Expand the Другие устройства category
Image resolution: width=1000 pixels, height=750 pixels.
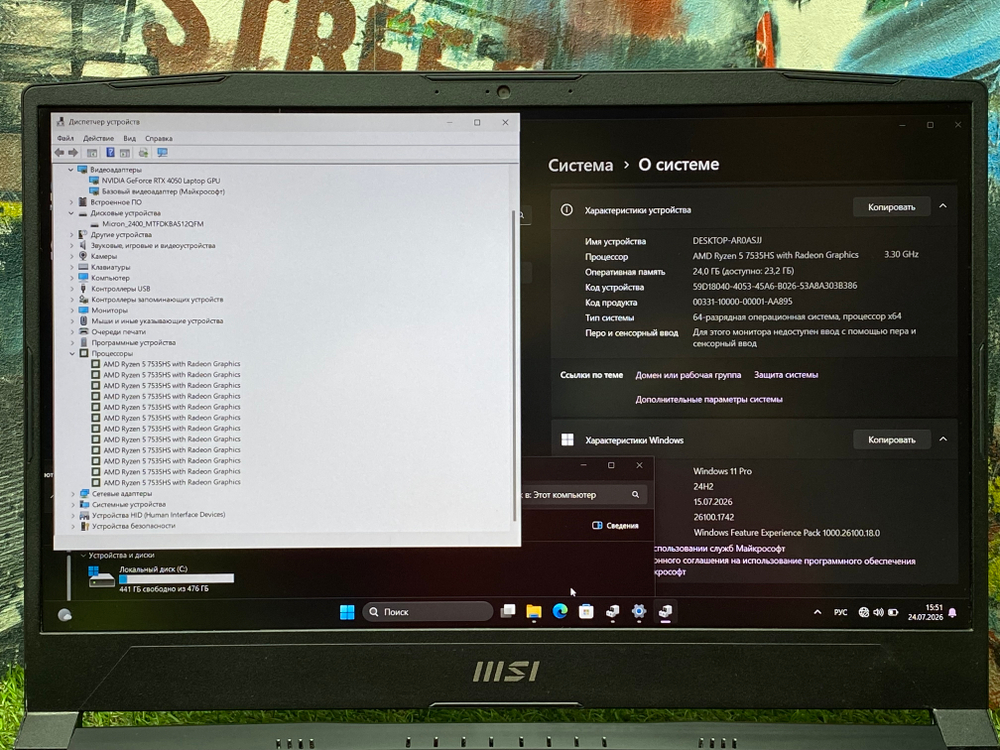(x=71, y=235)
